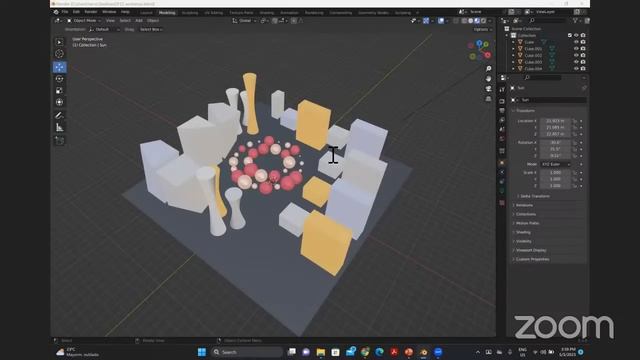Open the Object Mode dropdown
Screen dimensions: 640x360
click(84, 20)
